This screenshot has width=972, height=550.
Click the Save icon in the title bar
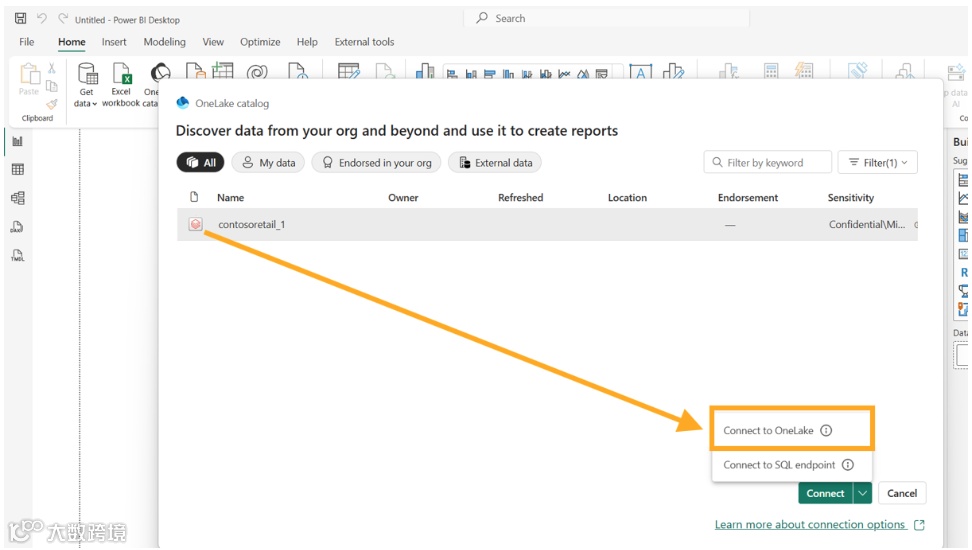[x=20, y=19]
